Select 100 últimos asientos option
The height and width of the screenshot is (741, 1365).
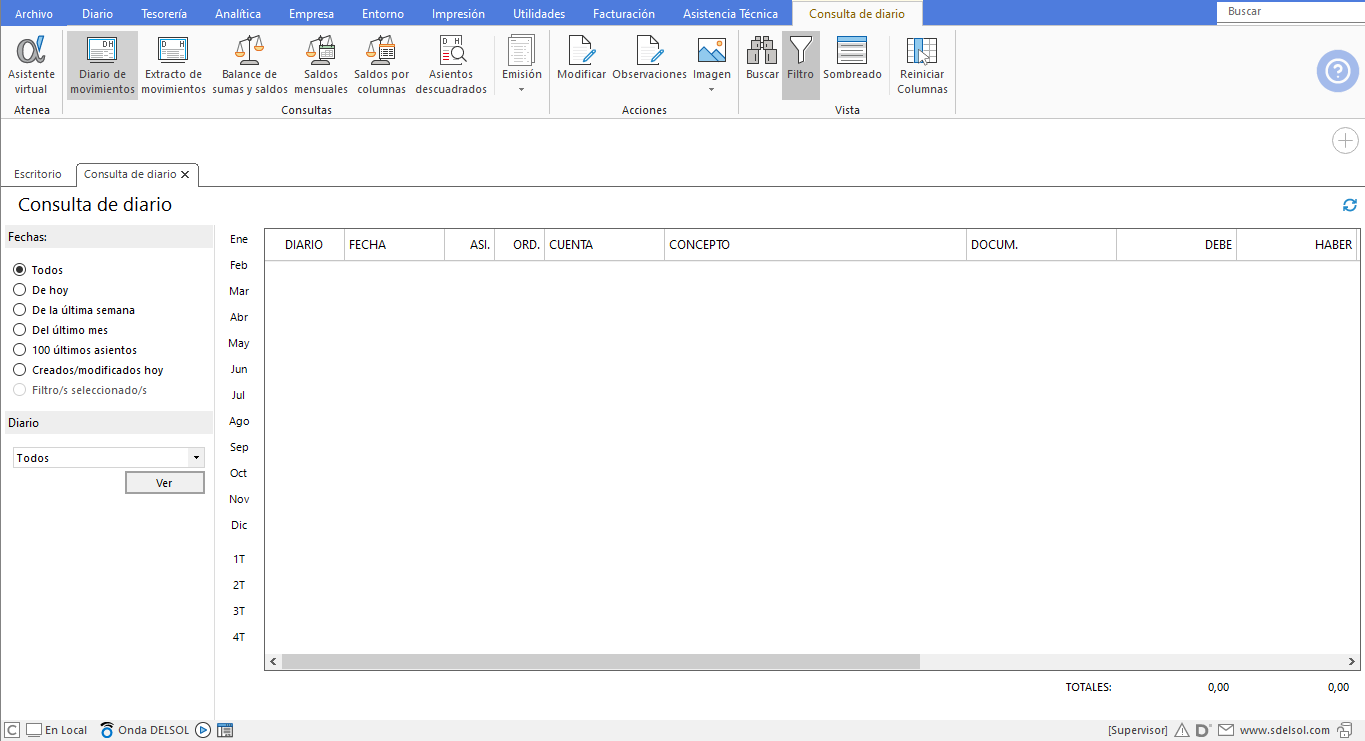pyautogui.click(x=19, y=350)
